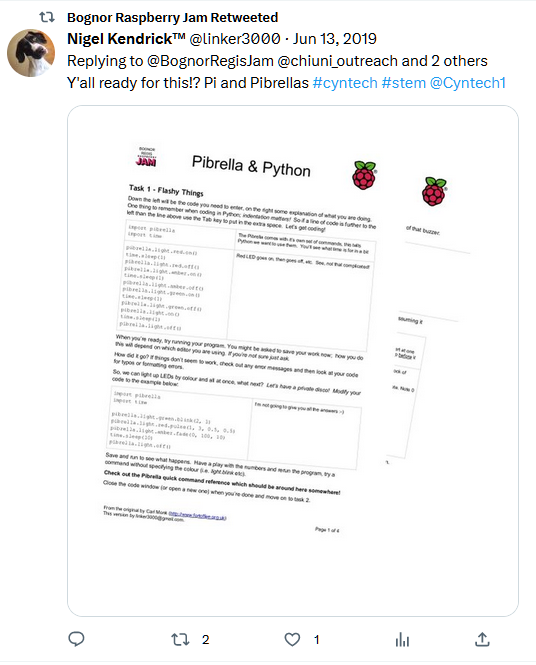Click the share upload arrow icon
This screenshot has width=536, height=665.
point(482,640)
